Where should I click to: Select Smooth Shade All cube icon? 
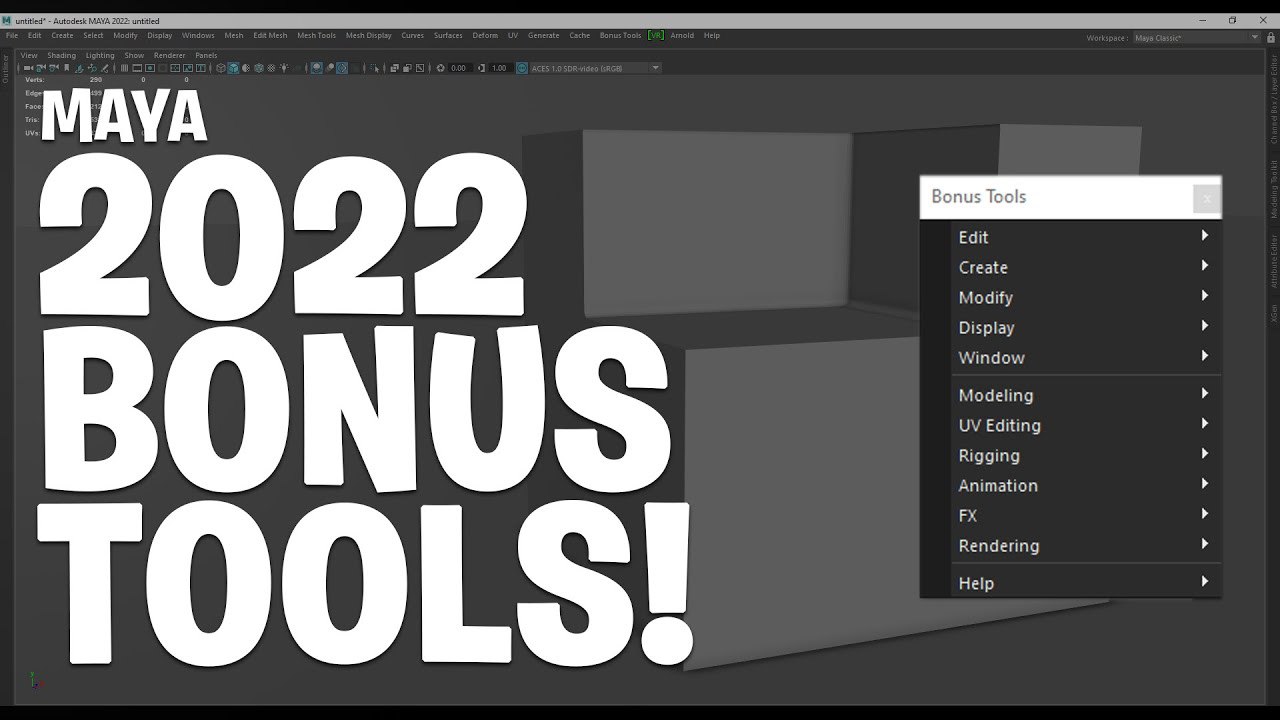click(x=233, y=68)
